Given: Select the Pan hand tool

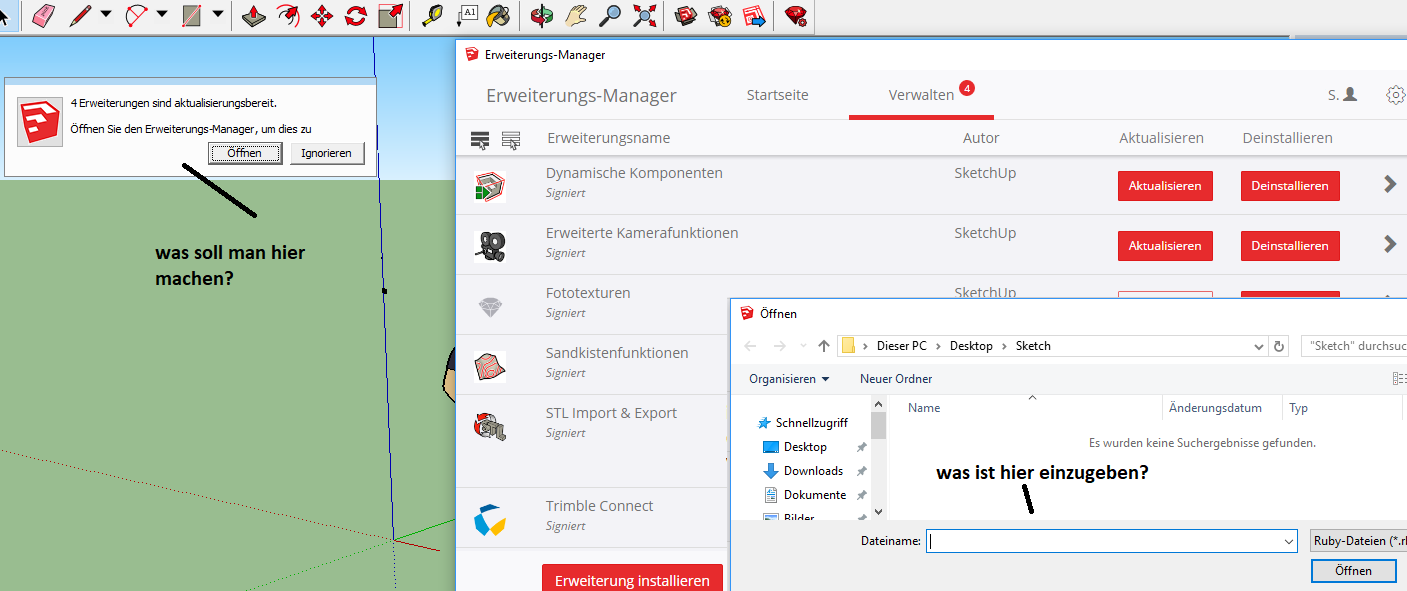Looking at the screenshot, I should (x=575, y=15).
